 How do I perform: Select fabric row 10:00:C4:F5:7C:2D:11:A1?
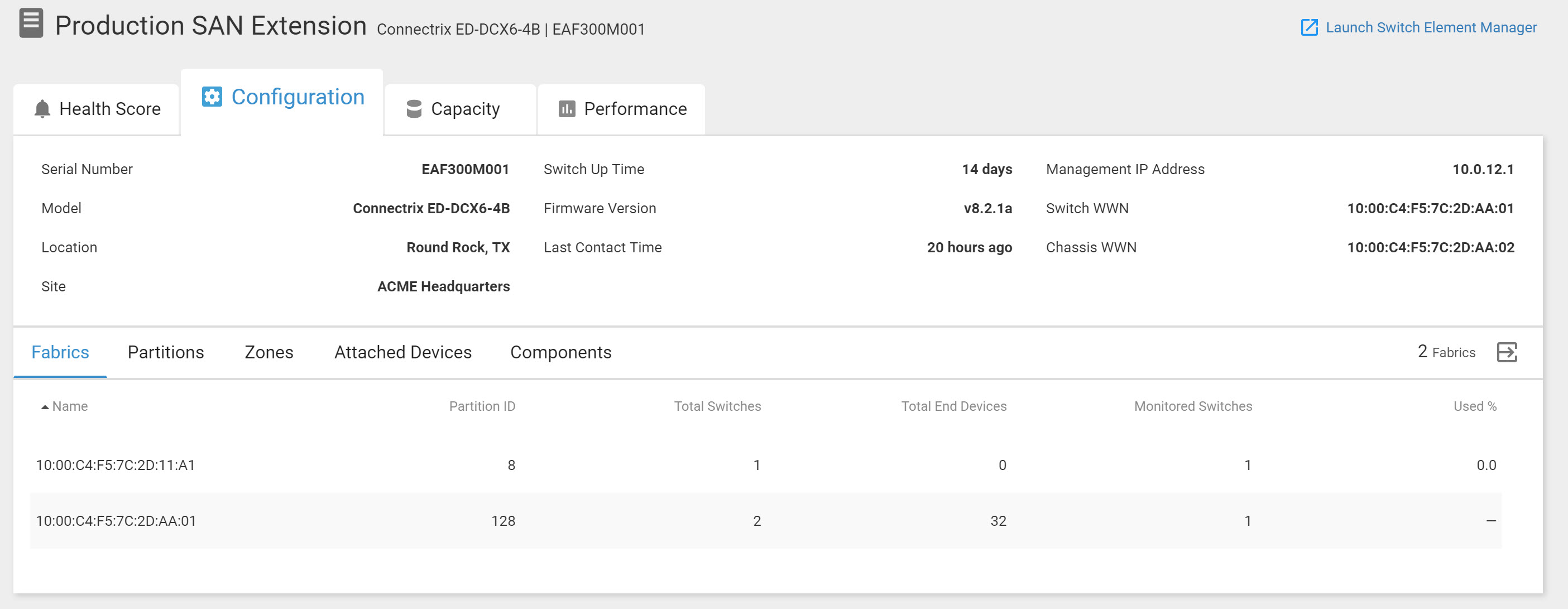[x=766, y=466]
